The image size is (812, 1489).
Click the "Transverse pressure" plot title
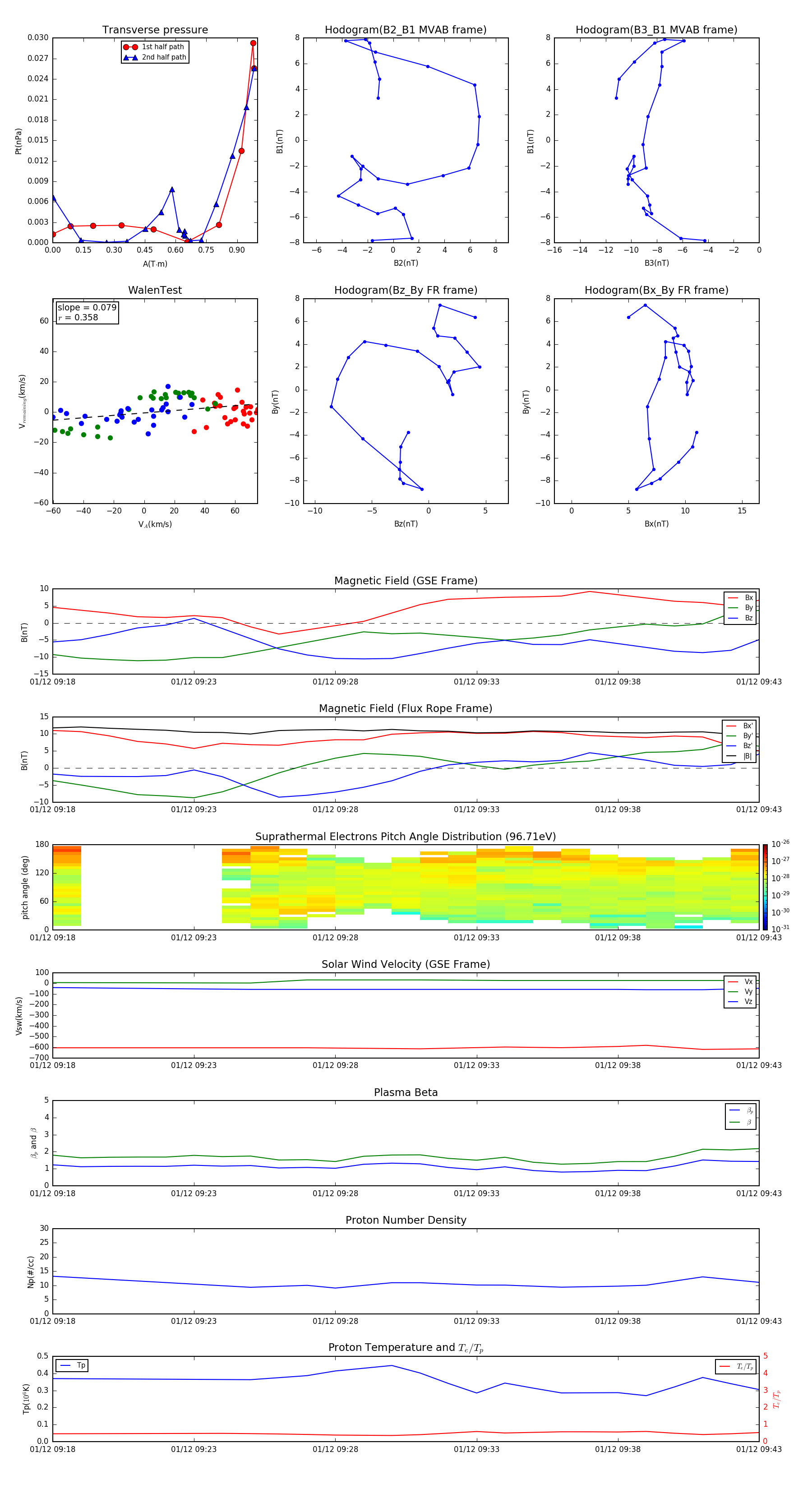click(155, 30)
